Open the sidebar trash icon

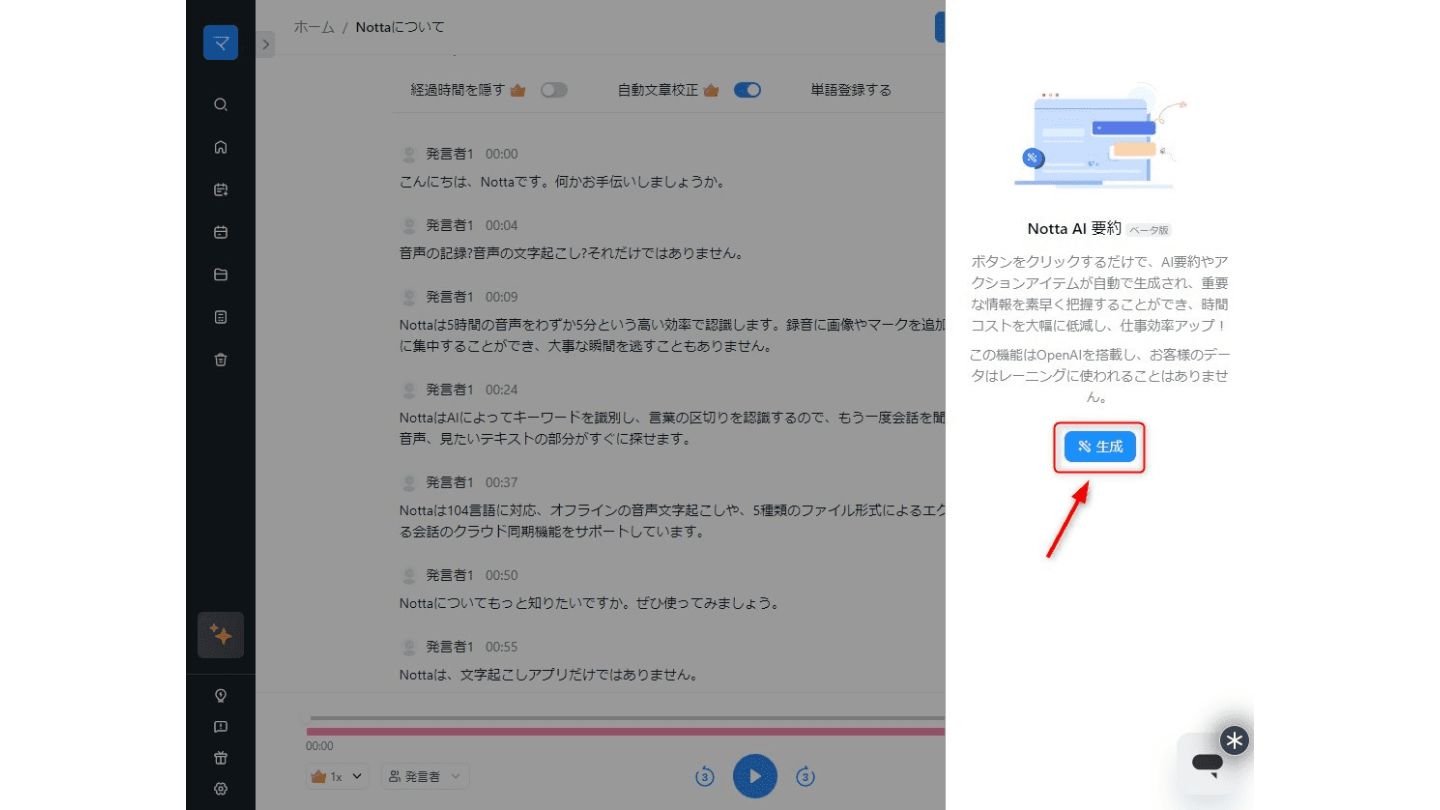pyautogui.click(x=221, y=360)
